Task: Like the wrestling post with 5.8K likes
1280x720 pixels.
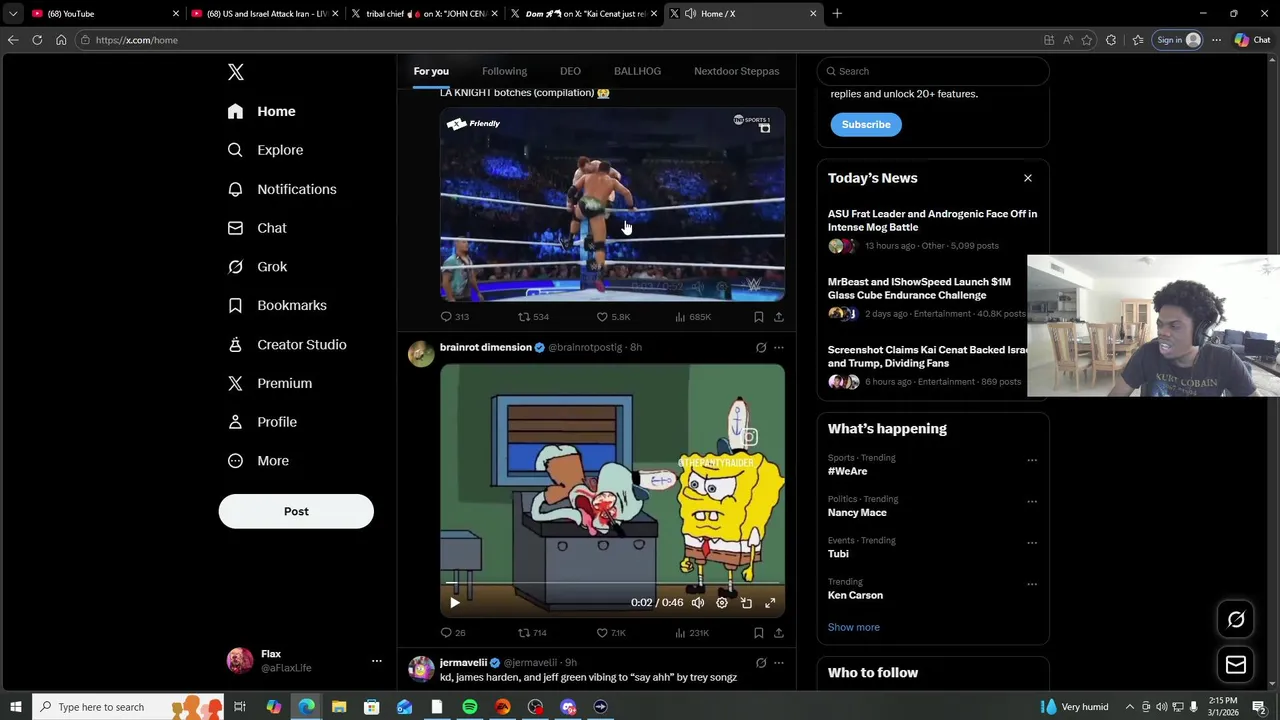Action: (613, 317)
